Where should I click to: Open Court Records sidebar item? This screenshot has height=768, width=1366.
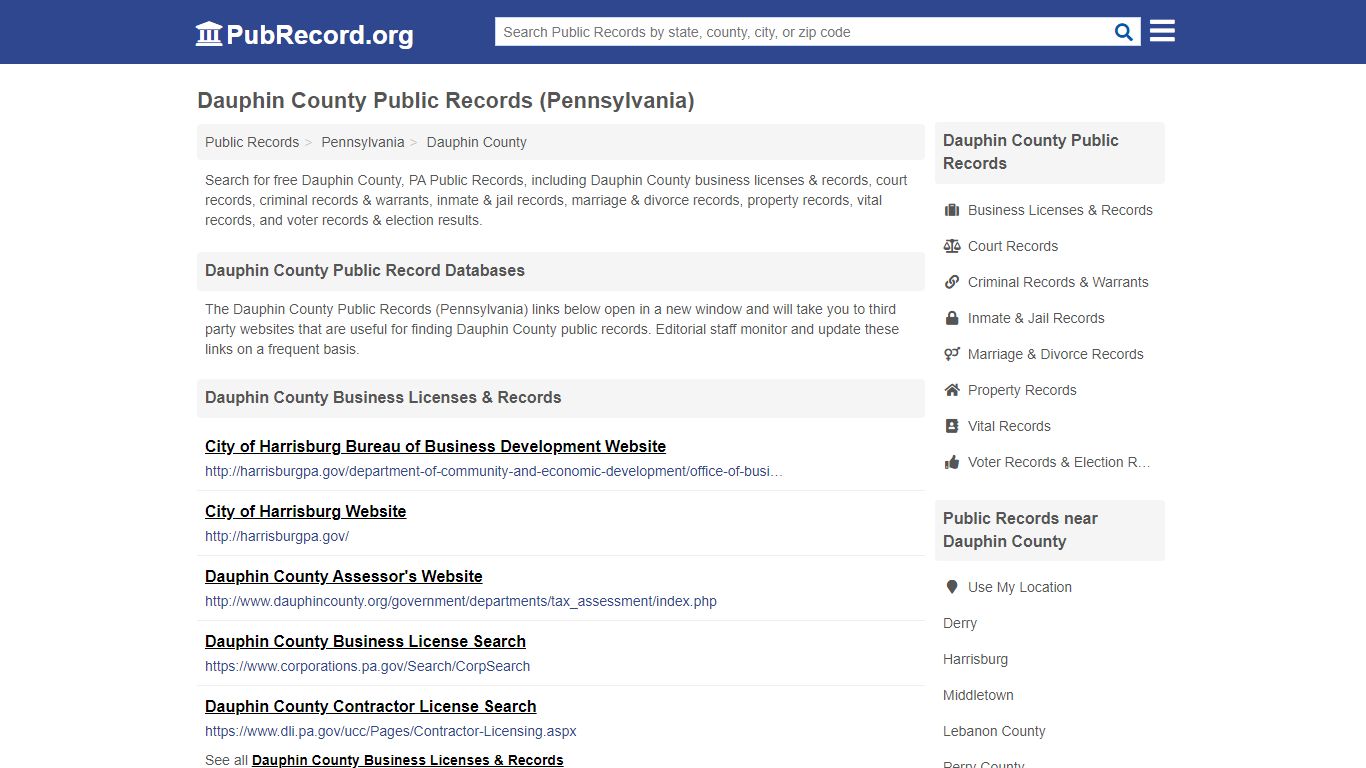coord(1013,246)
